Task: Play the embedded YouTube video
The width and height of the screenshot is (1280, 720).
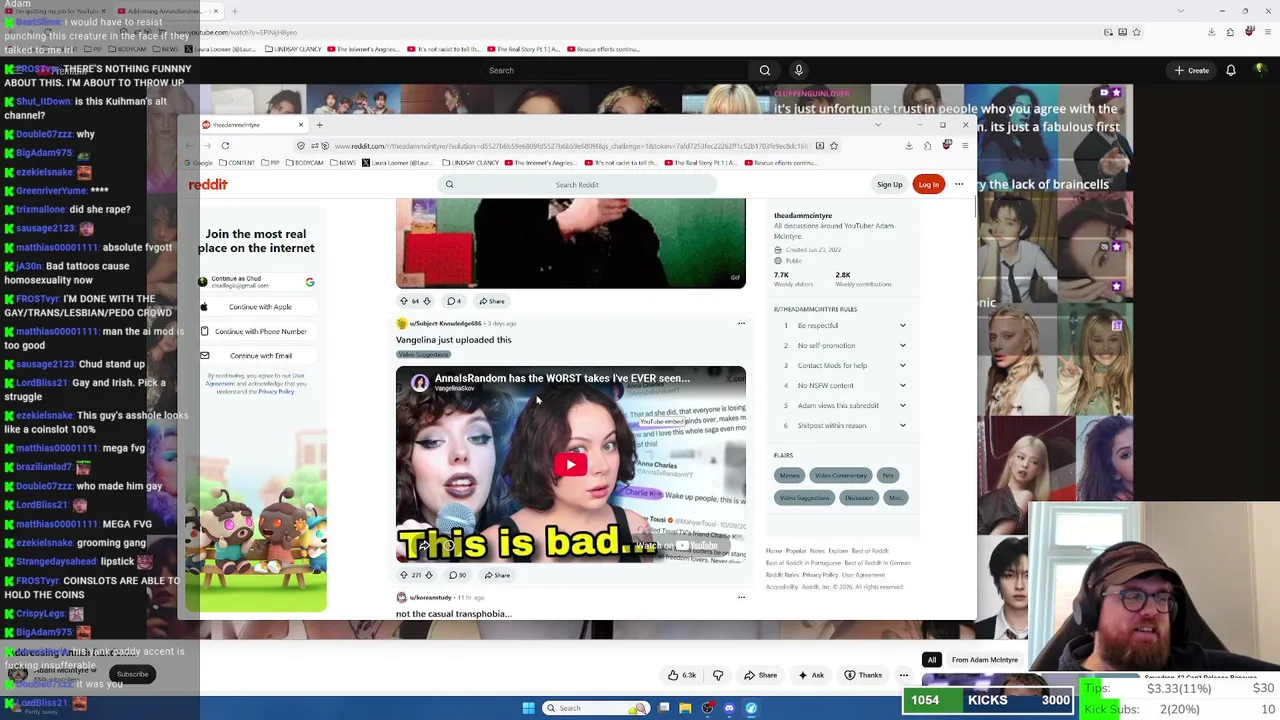Action: click(570, 464)
